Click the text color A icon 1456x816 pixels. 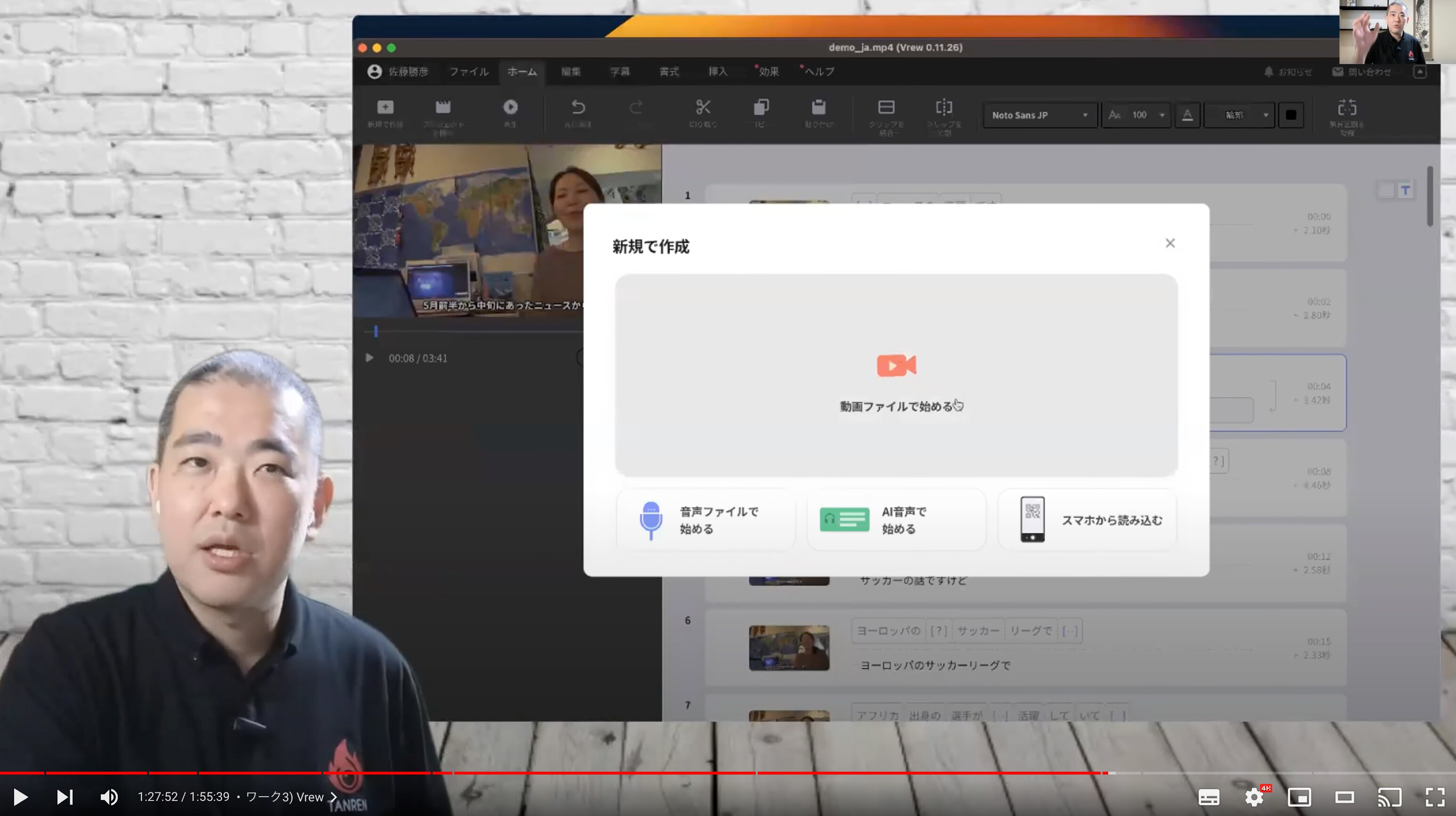tap(1187, 115)
